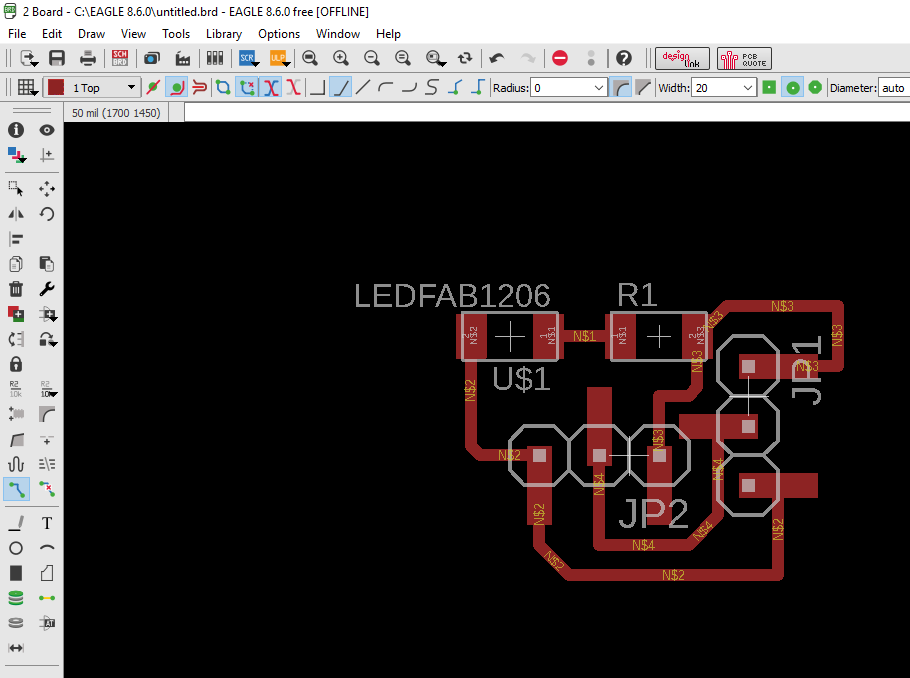Click the Save floppy disk icon

pos(57,58)
